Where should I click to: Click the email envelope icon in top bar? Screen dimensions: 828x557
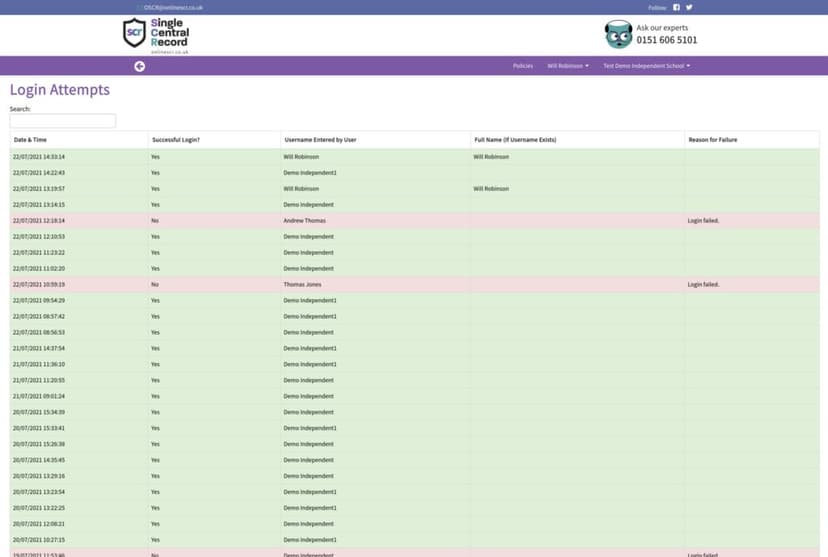tap(139, 7)
